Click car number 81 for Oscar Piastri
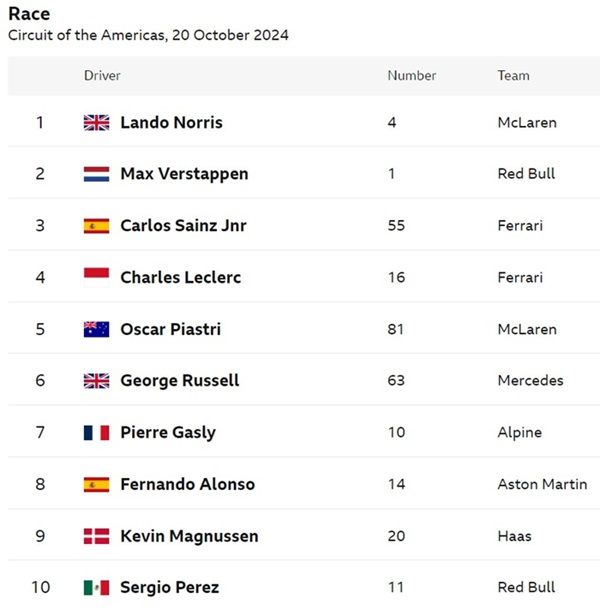 point(395,329)
